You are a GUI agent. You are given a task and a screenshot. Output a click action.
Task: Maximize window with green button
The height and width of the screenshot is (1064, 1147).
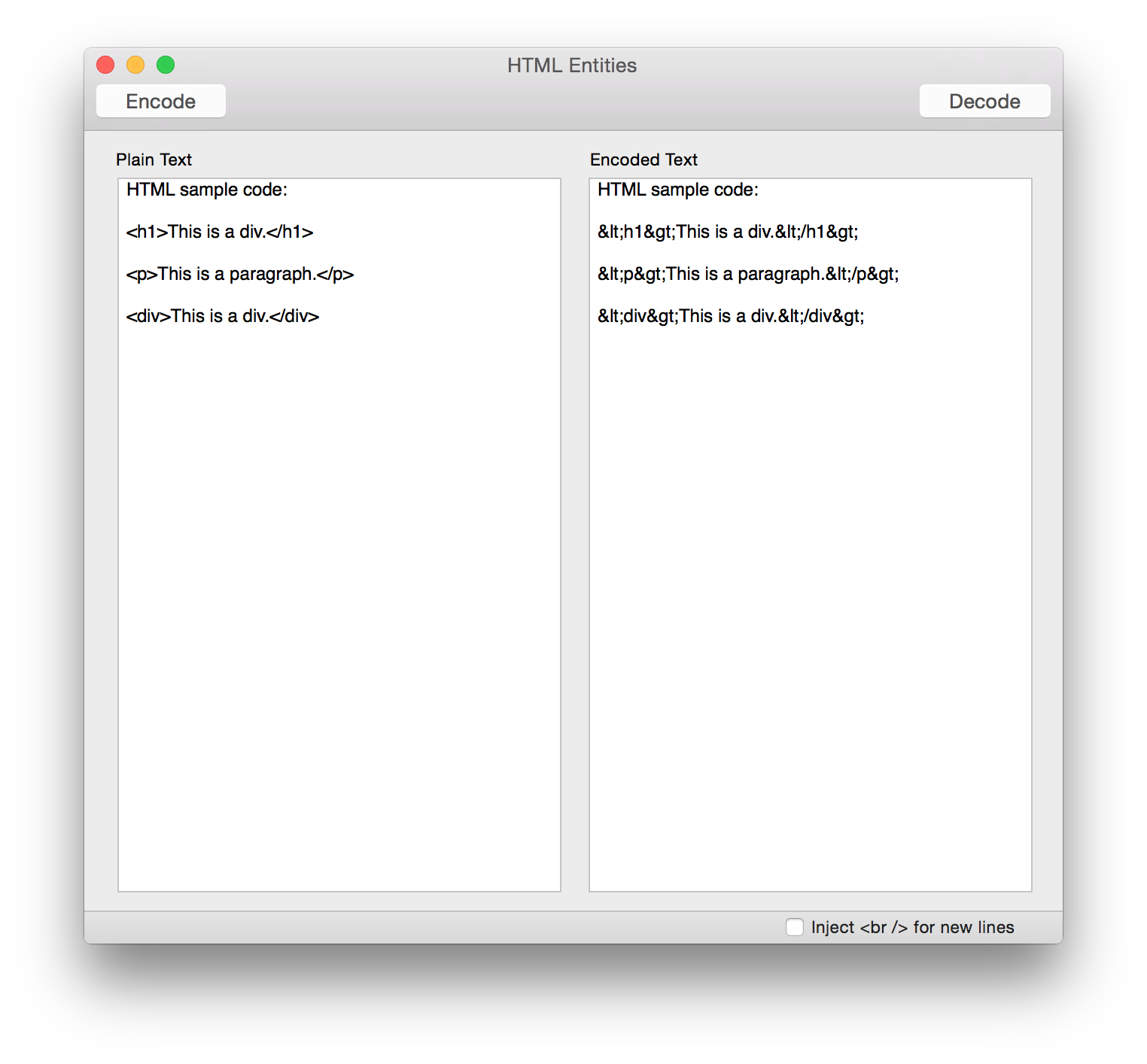click(166, 65)
